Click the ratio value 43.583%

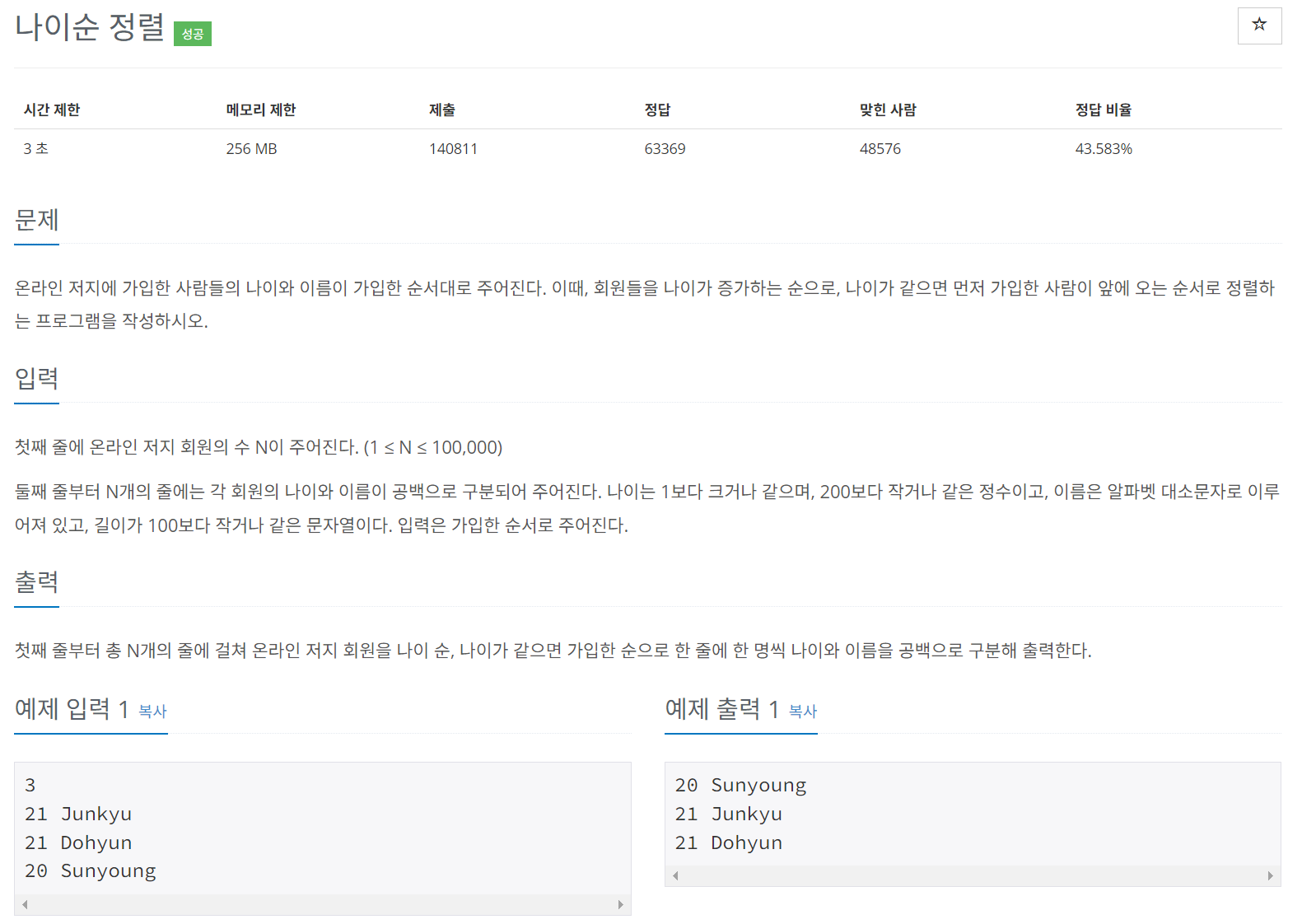(1104, 149)
